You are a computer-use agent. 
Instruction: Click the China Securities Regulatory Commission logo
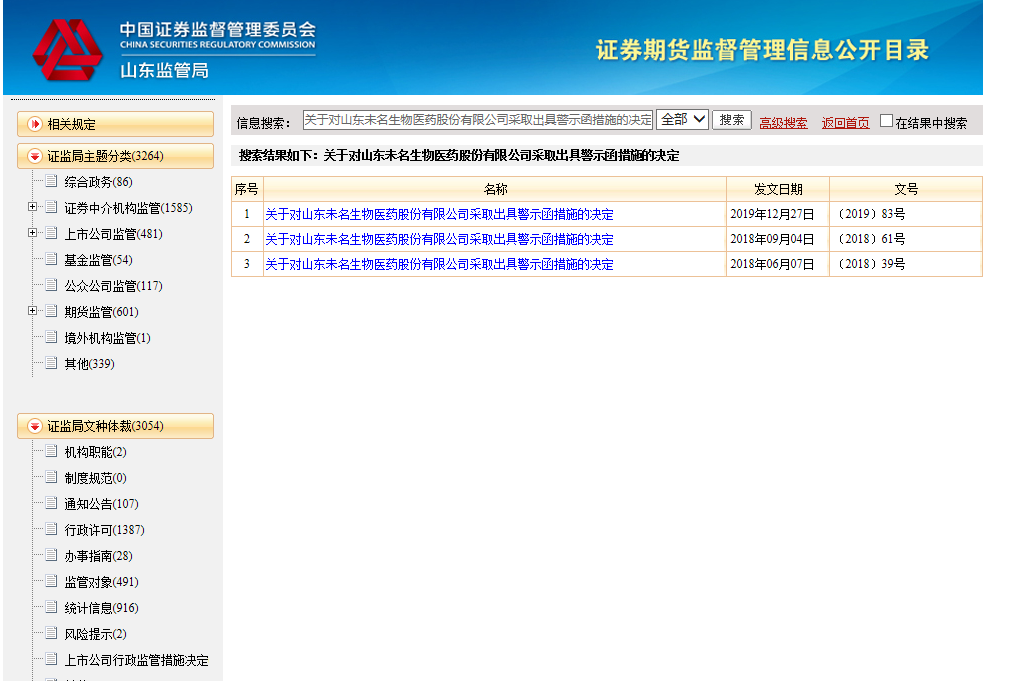(x=68, y=49)
